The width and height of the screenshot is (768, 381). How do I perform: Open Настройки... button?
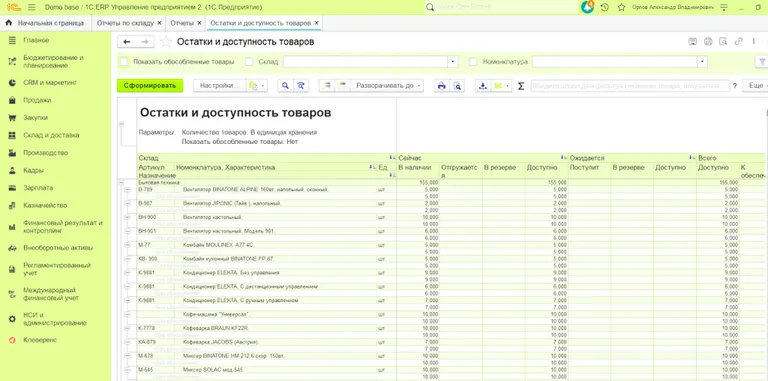tap(220, 86)
